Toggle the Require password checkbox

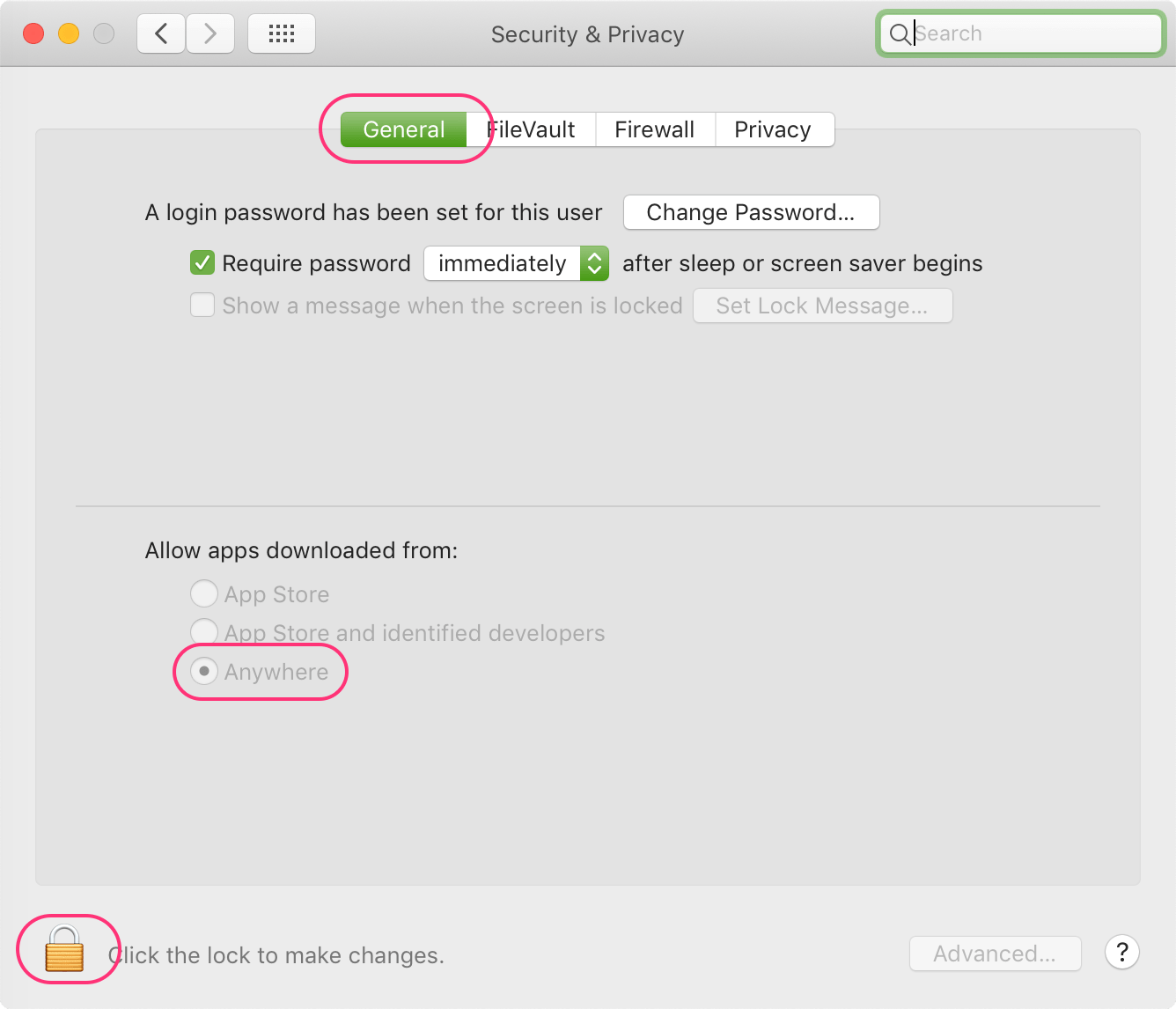point(202,262)
